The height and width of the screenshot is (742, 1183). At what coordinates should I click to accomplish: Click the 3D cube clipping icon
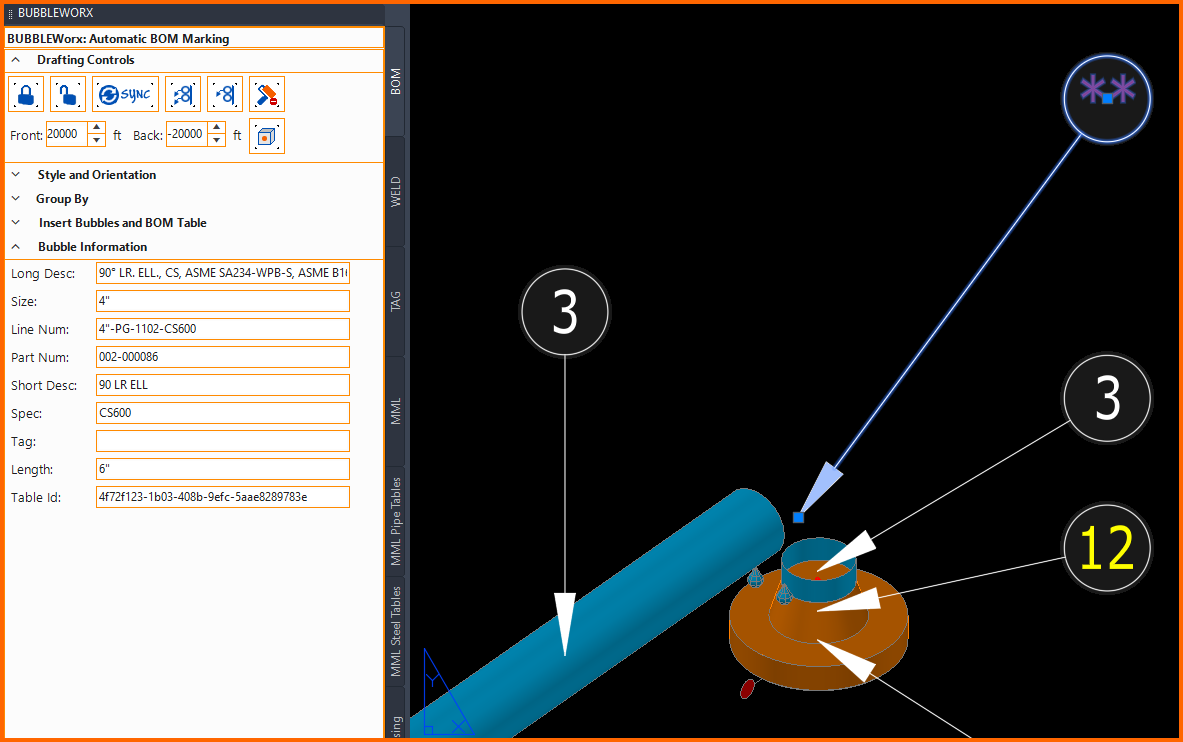(266, 136)
